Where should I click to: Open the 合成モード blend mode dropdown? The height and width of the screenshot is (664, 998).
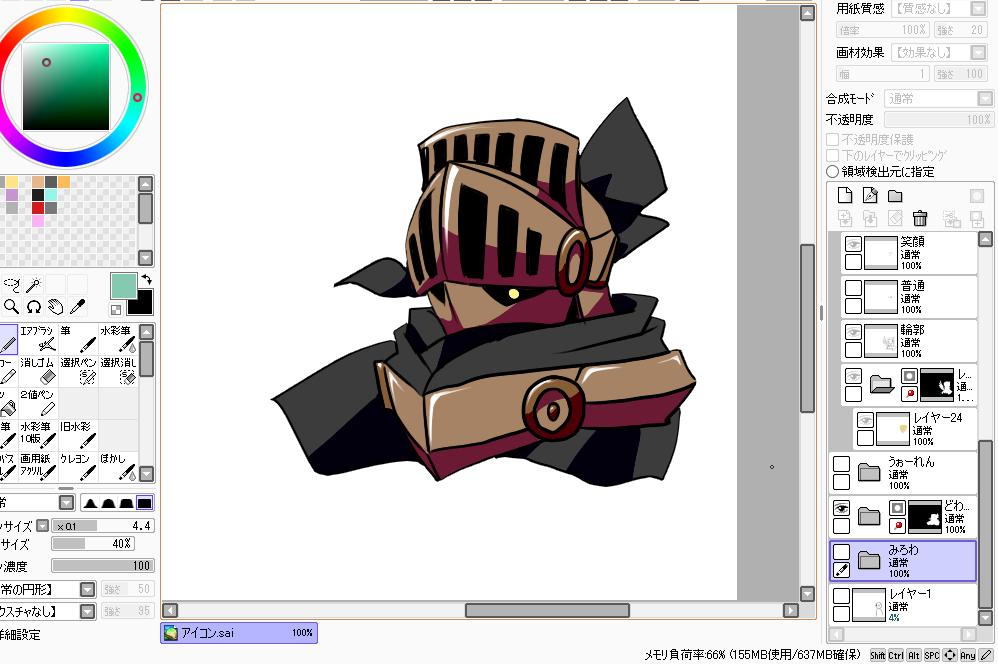[x=985, y=99]
